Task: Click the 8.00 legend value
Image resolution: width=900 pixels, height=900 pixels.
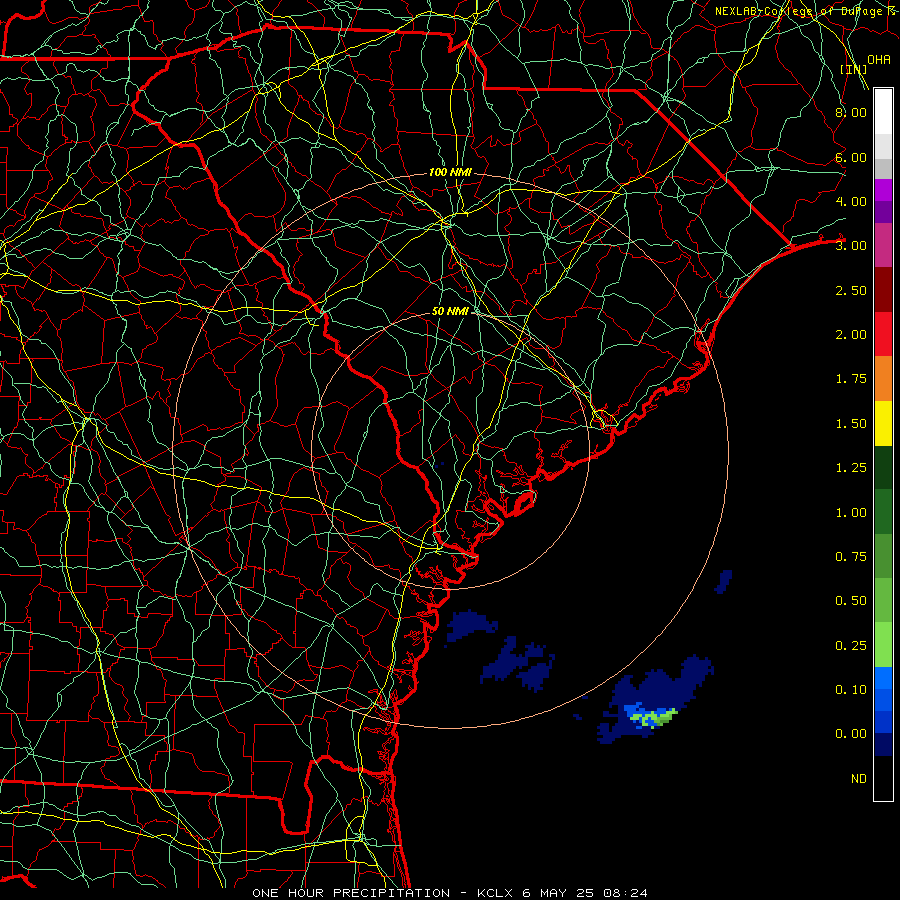Action: (851, 112)
